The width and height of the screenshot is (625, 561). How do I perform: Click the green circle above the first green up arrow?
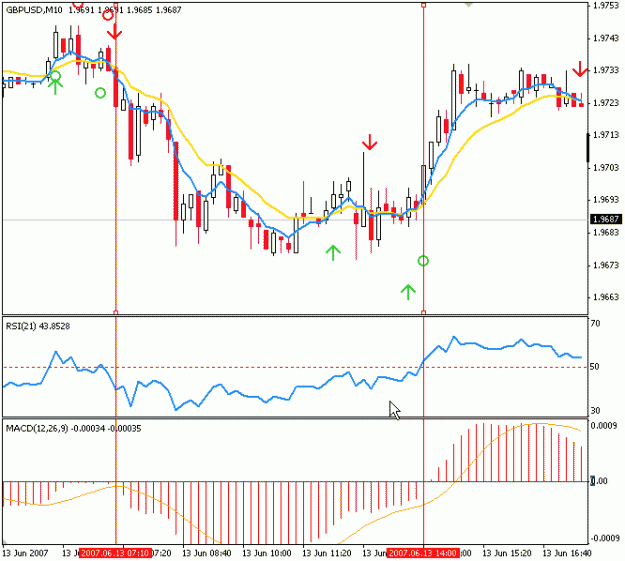coord(55,76)
